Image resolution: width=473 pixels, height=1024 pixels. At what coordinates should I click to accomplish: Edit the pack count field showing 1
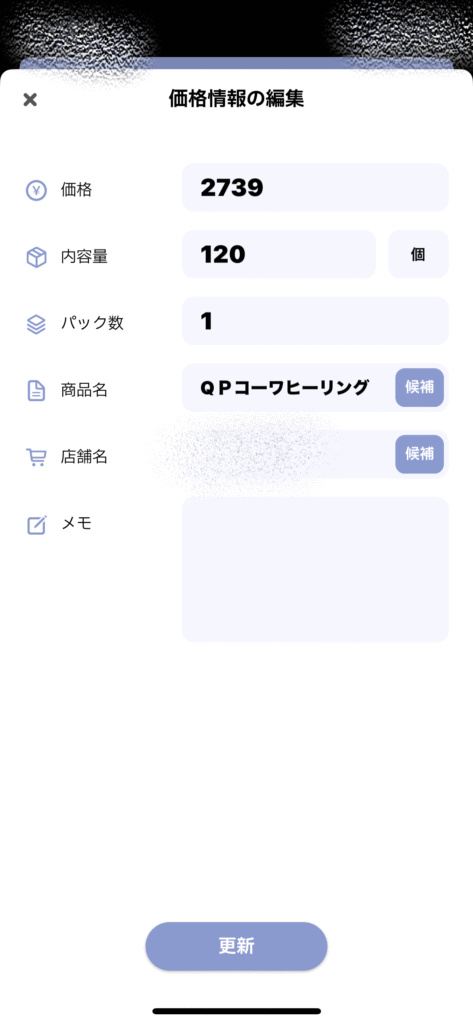click(315, 321)
